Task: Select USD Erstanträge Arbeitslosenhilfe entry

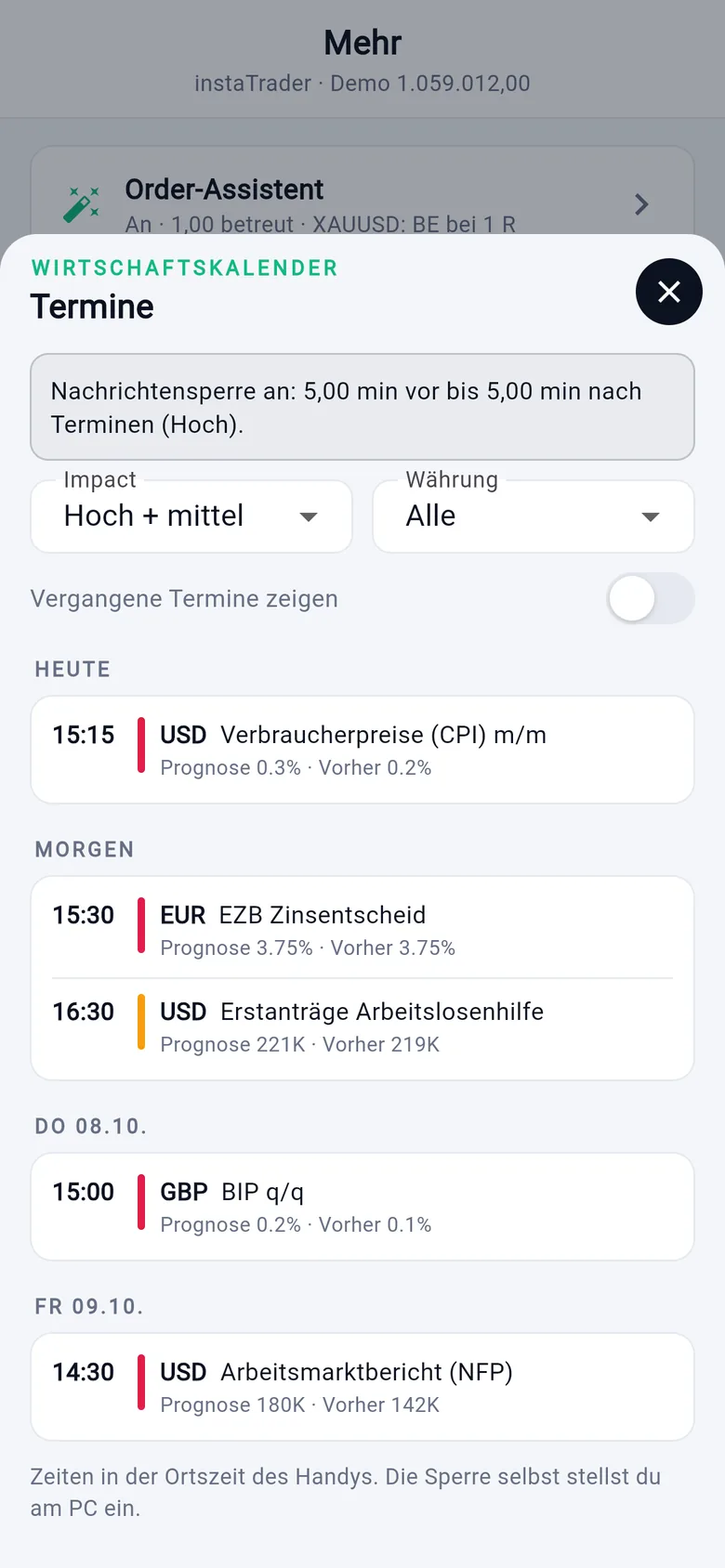Action: (362, 1027)
